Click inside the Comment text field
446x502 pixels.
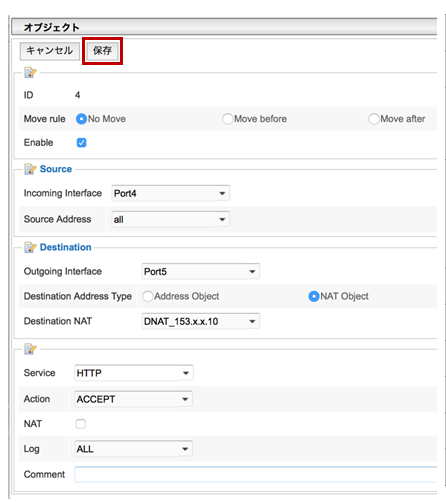[255, 474]
